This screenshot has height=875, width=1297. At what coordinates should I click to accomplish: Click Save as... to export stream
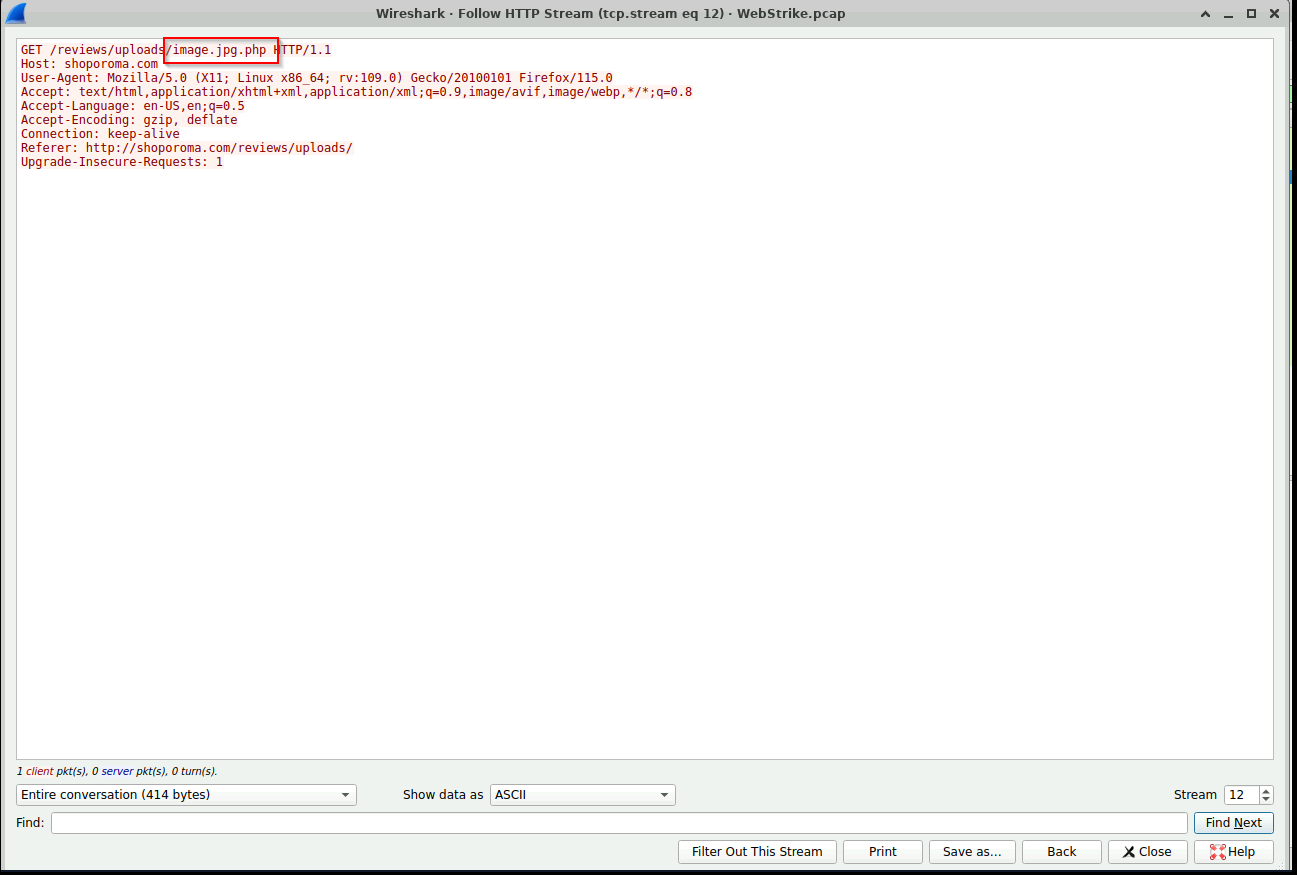coord(971,852)
